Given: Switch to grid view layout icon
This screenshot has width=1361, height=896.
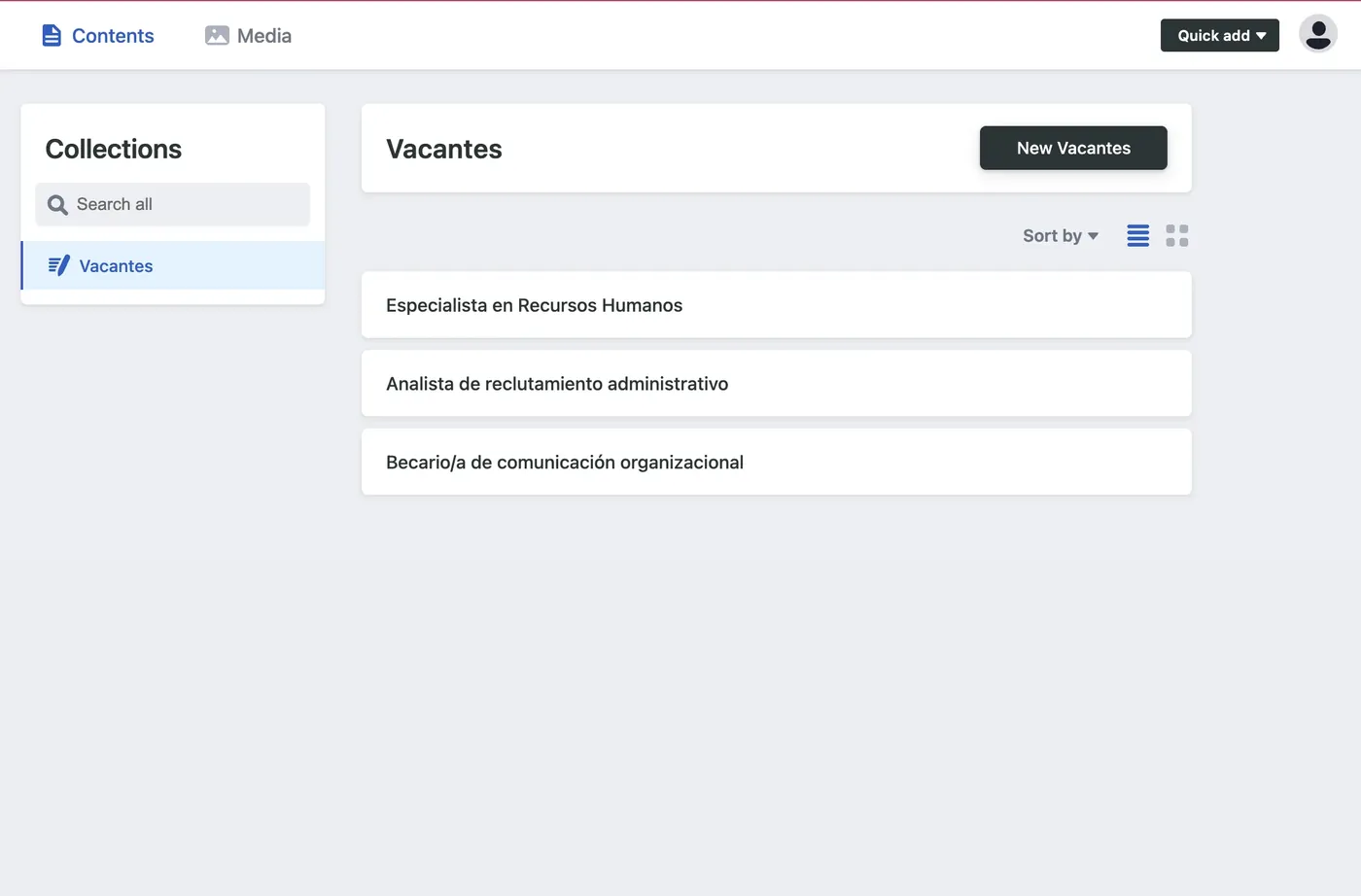Looking at the screenshot, I should [1177, 235].
